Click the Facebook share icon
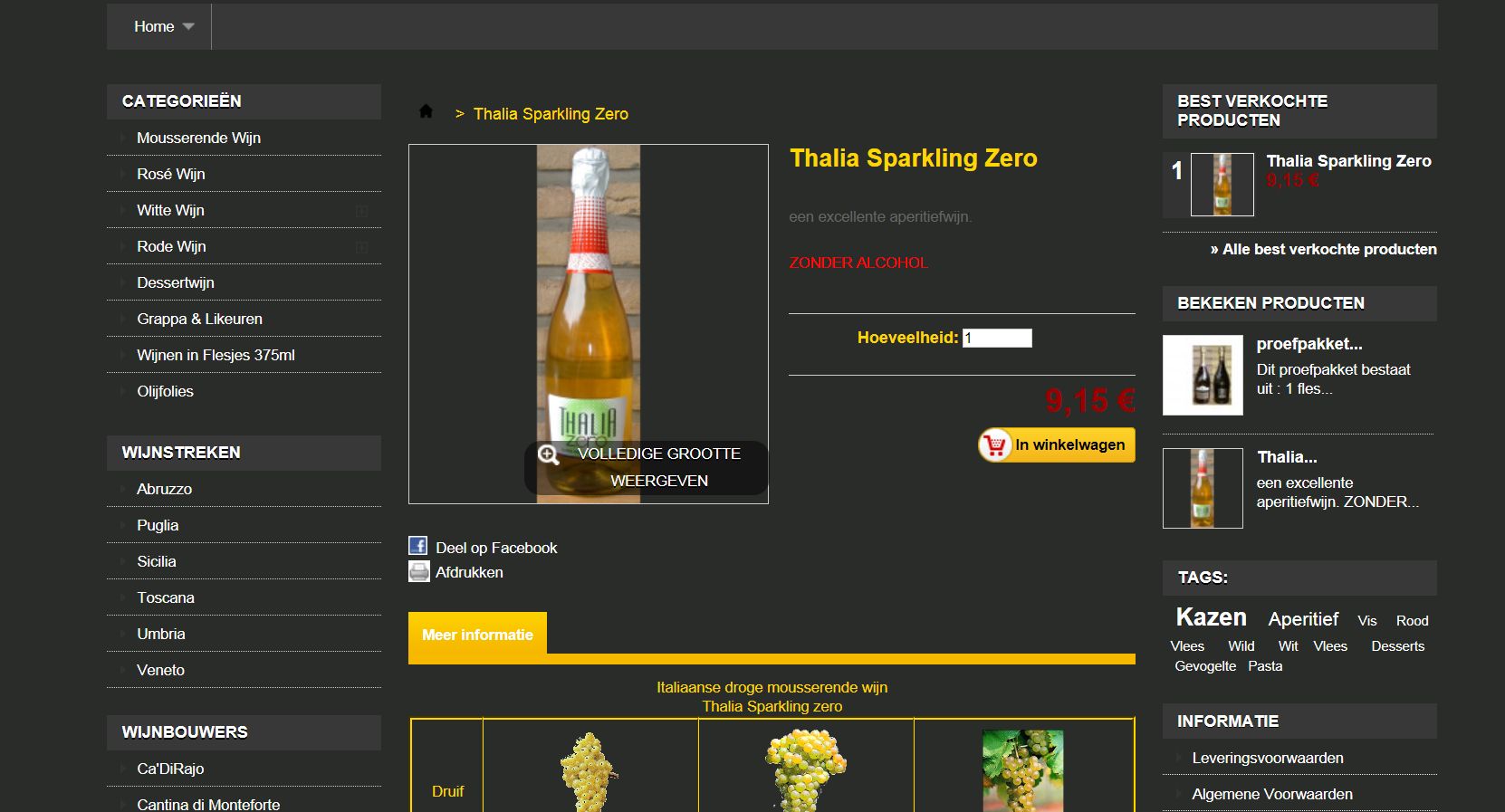The image size is (1505, 812). pos(418,546)
